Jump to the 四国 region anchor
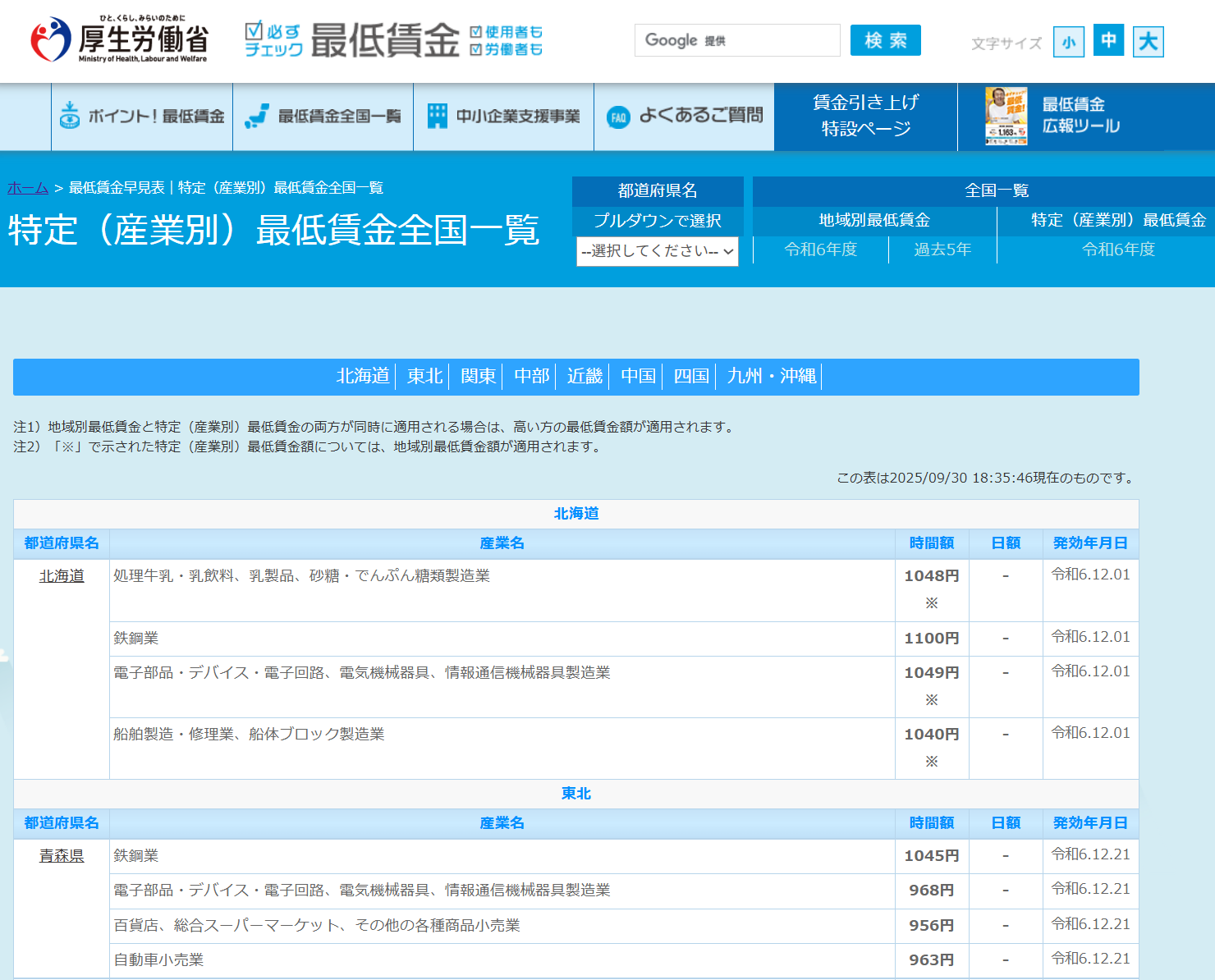Viewport: 1215px width, 980px height. click(x=691, y=376)
